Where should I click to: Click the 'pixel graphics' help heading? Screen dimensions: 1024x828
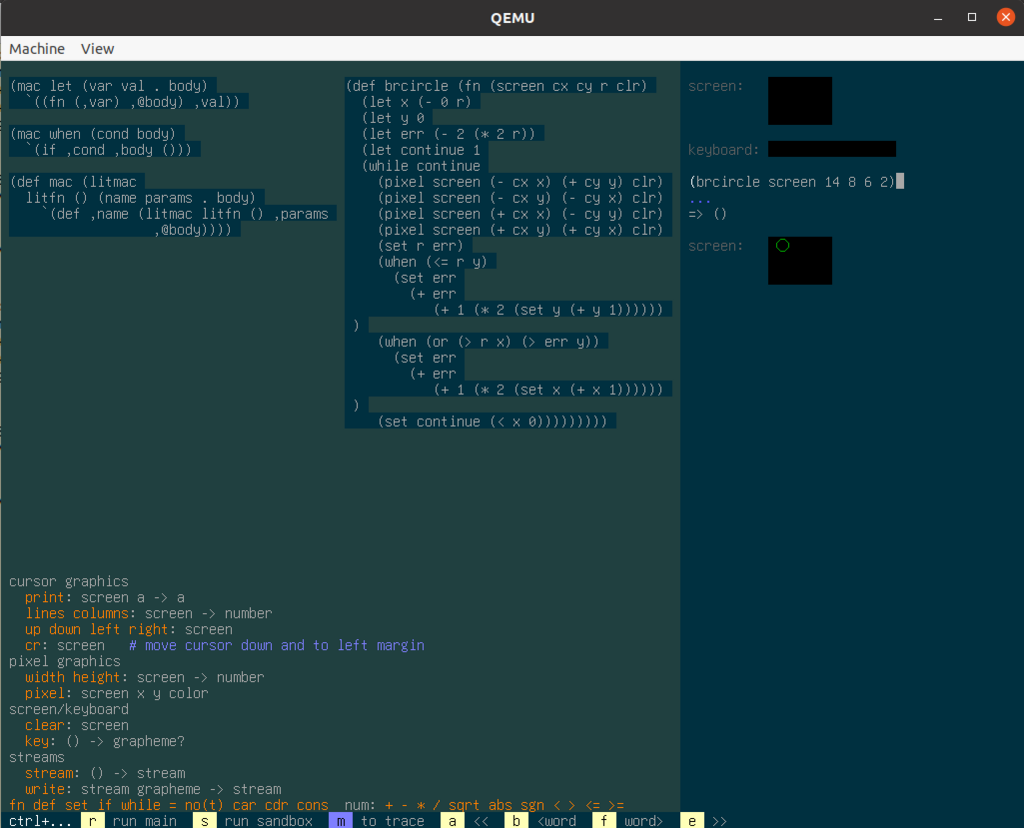[65, 661]
